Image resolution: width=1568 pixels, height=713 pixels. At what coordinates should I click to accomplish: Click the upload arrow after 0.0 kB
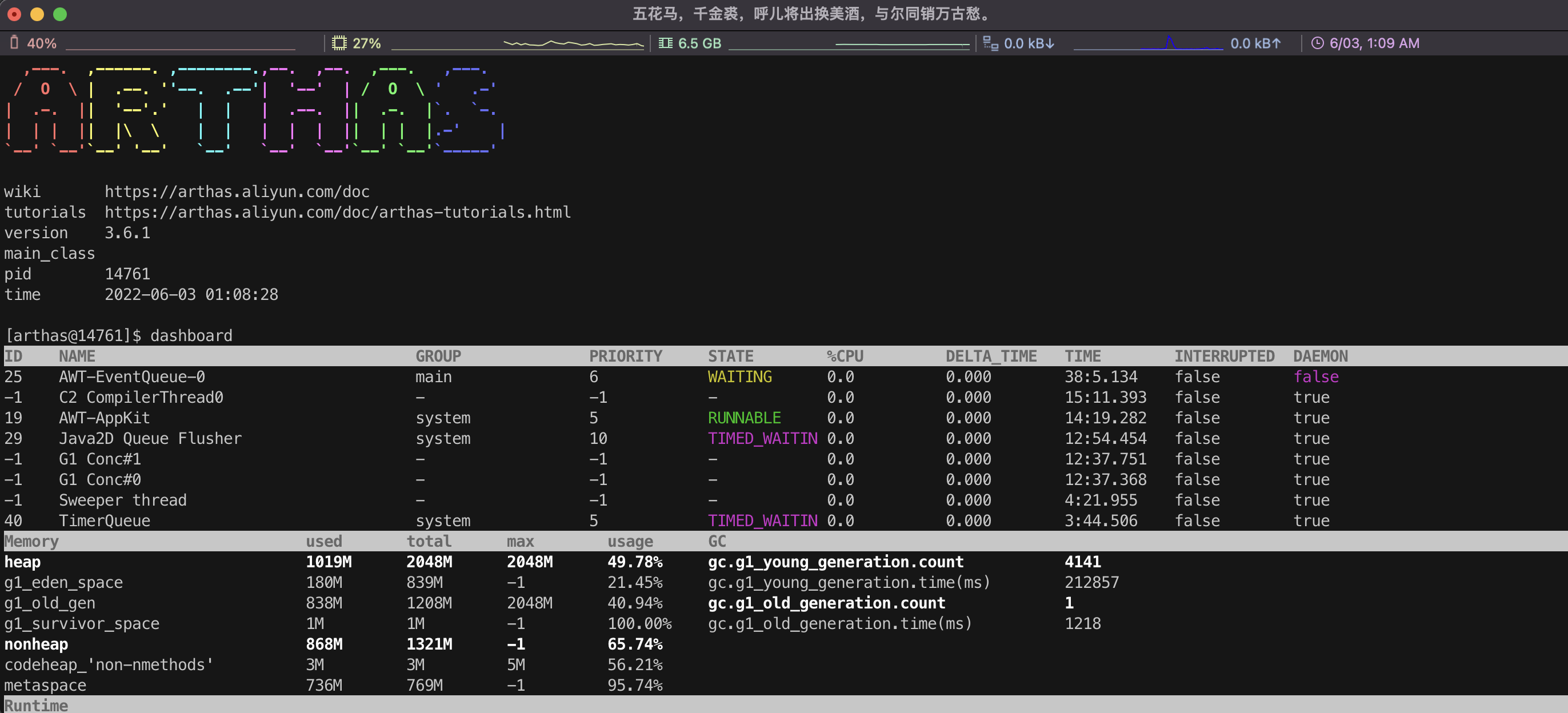click(x=1277, y=43)
